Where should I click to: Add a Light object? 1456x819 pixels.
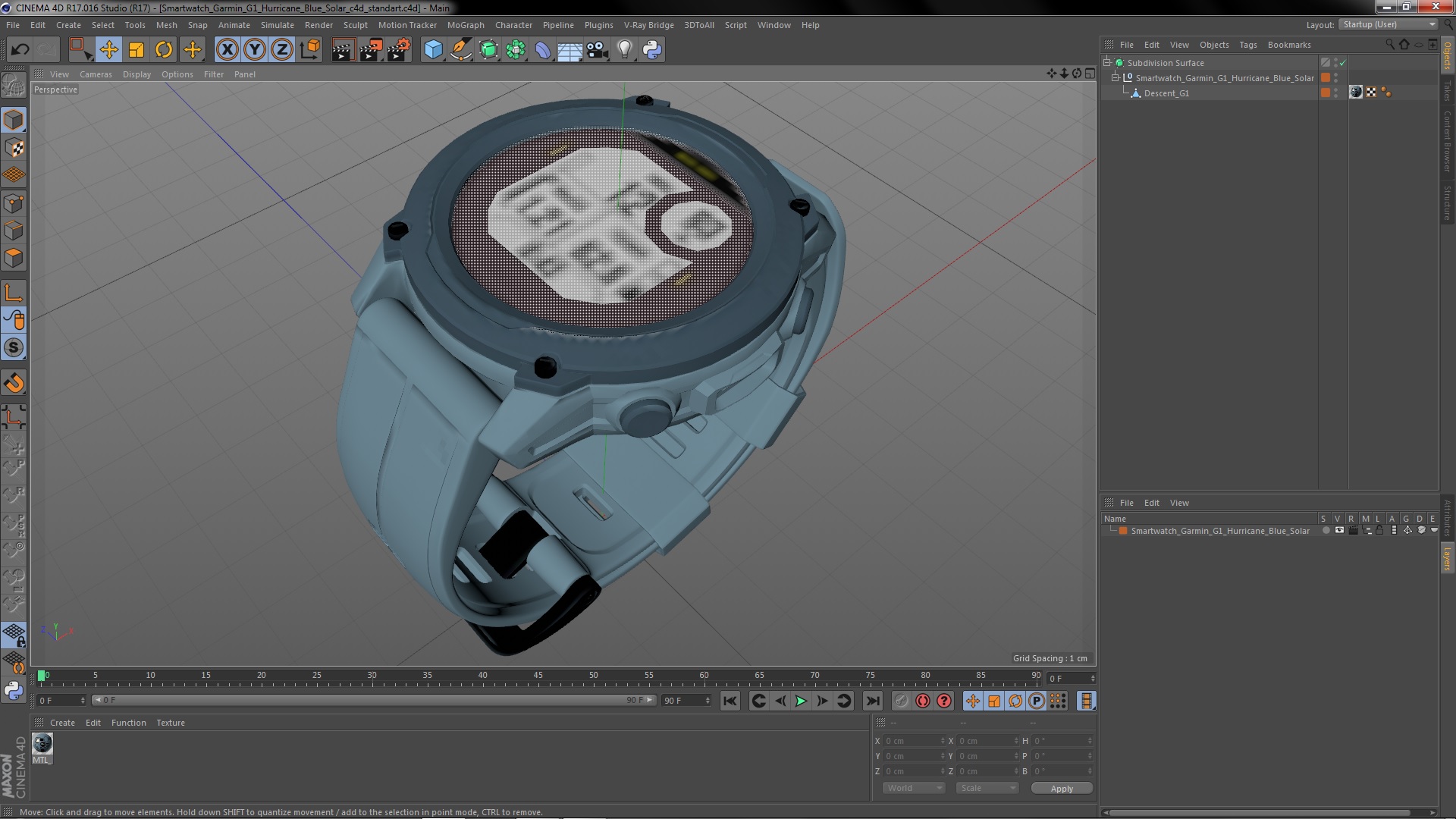click(625, 50)
